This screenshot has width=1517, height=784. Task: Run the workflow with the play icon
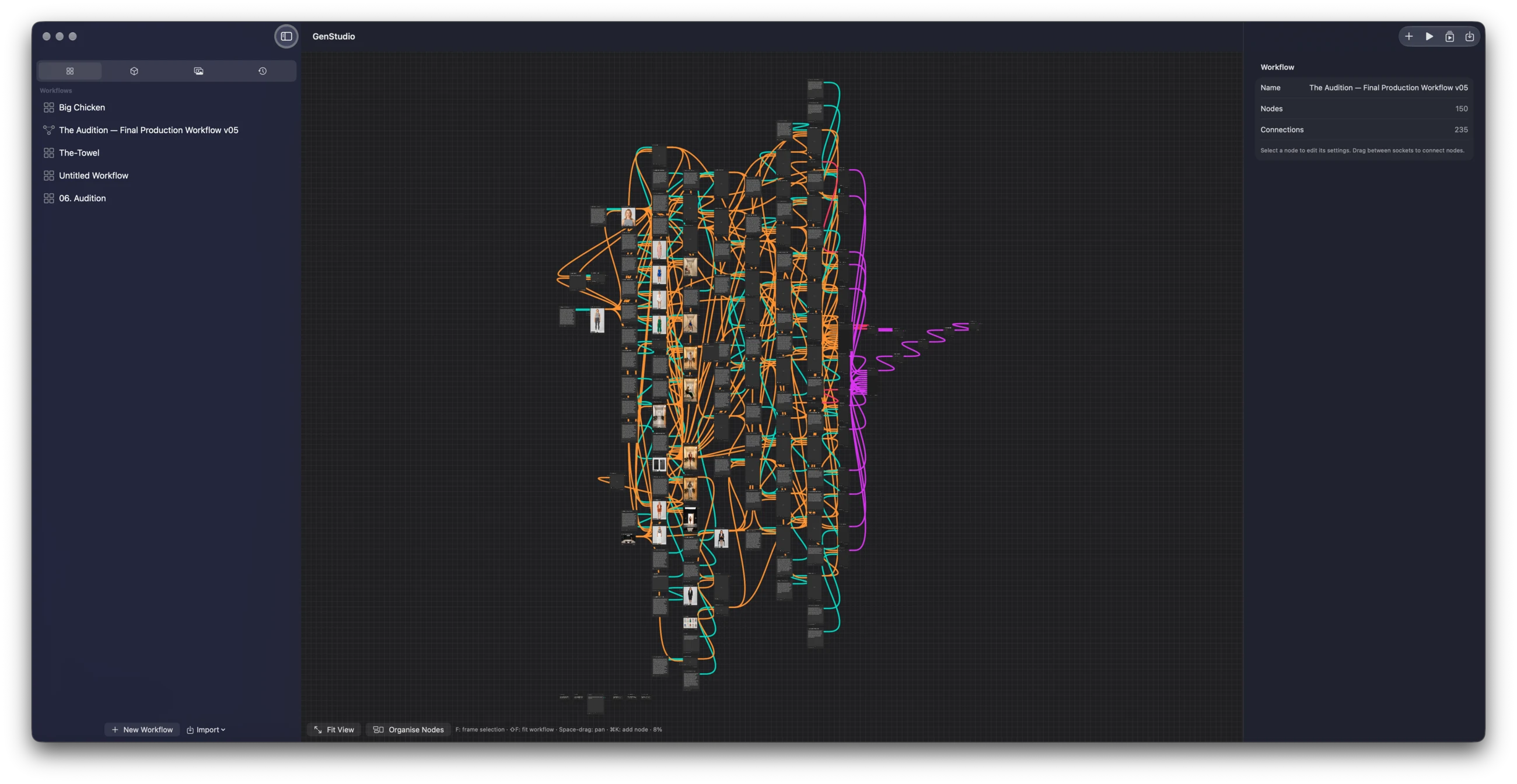pos(1429,37)
